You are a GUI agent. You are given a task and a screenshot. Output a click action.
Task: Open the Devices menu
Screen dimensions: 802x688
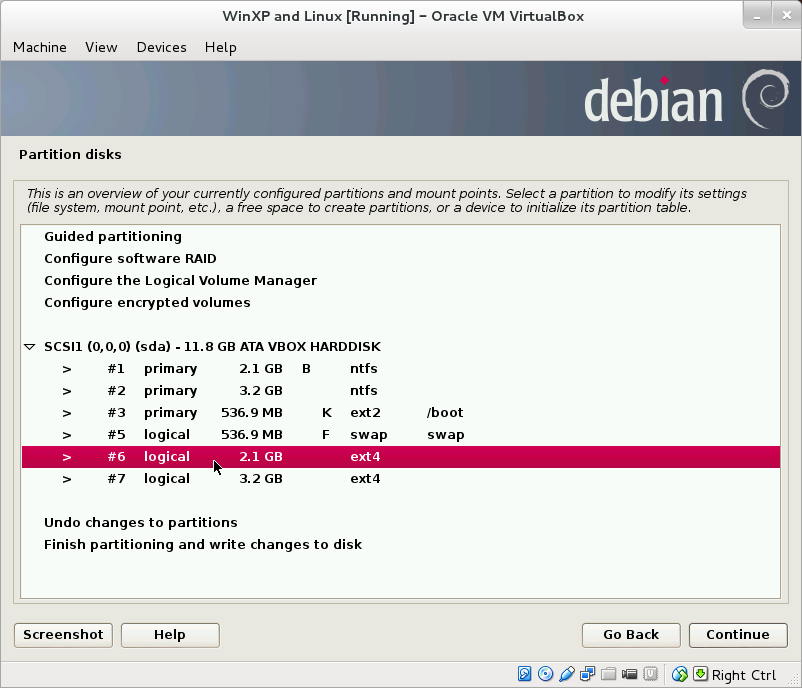(161, 47)
